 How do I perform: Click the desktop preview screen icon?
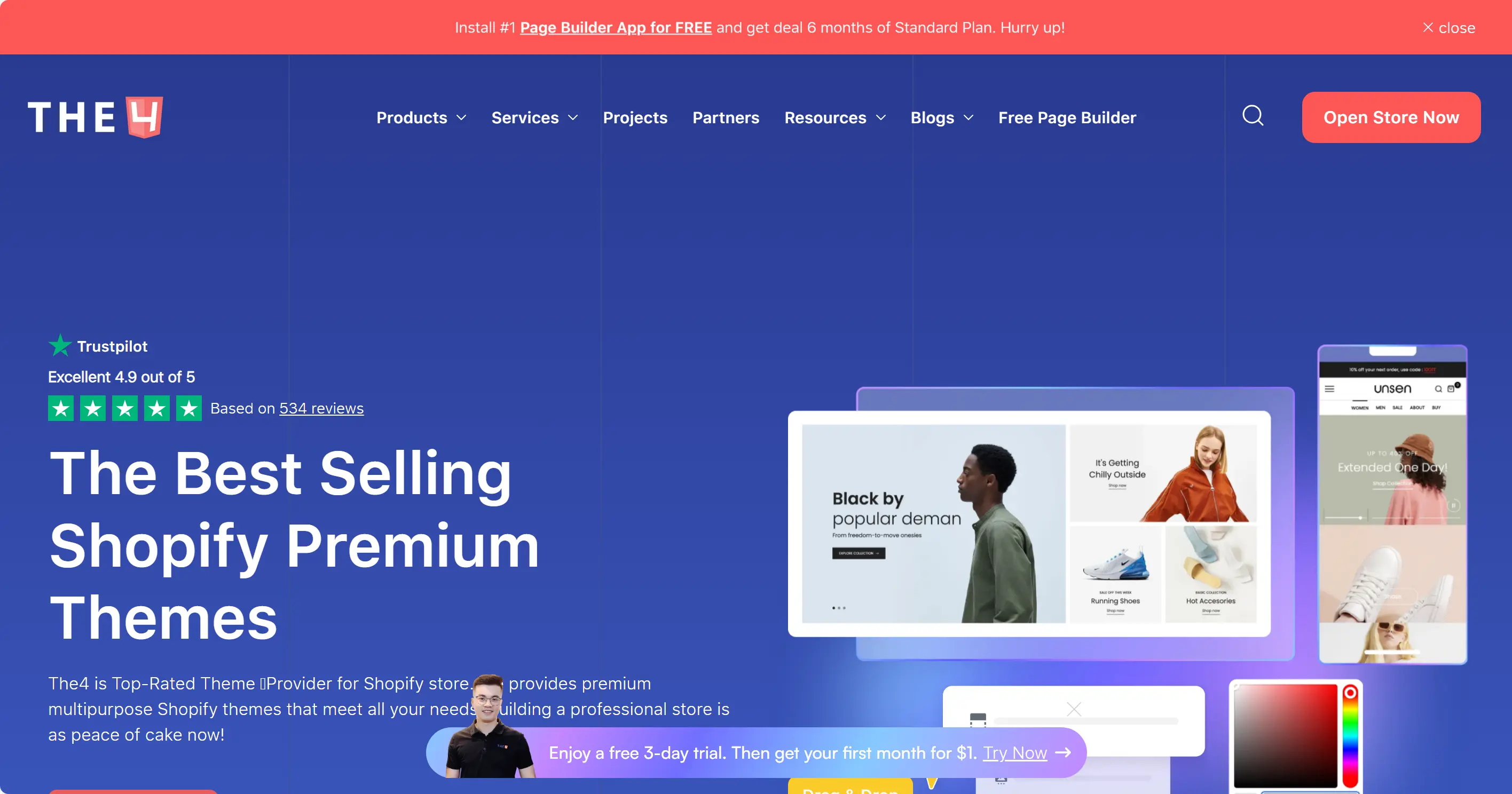(x=978, y=719)
